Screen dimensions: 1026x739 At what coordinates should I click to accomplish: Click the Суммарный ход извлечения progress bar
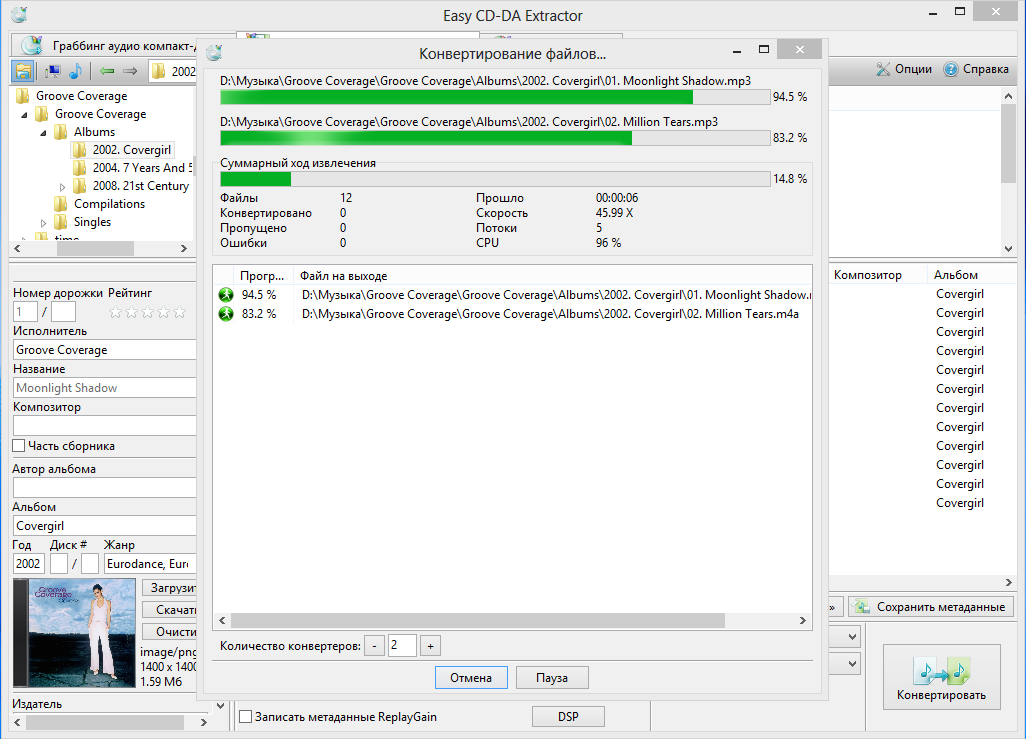pos(495,179)
